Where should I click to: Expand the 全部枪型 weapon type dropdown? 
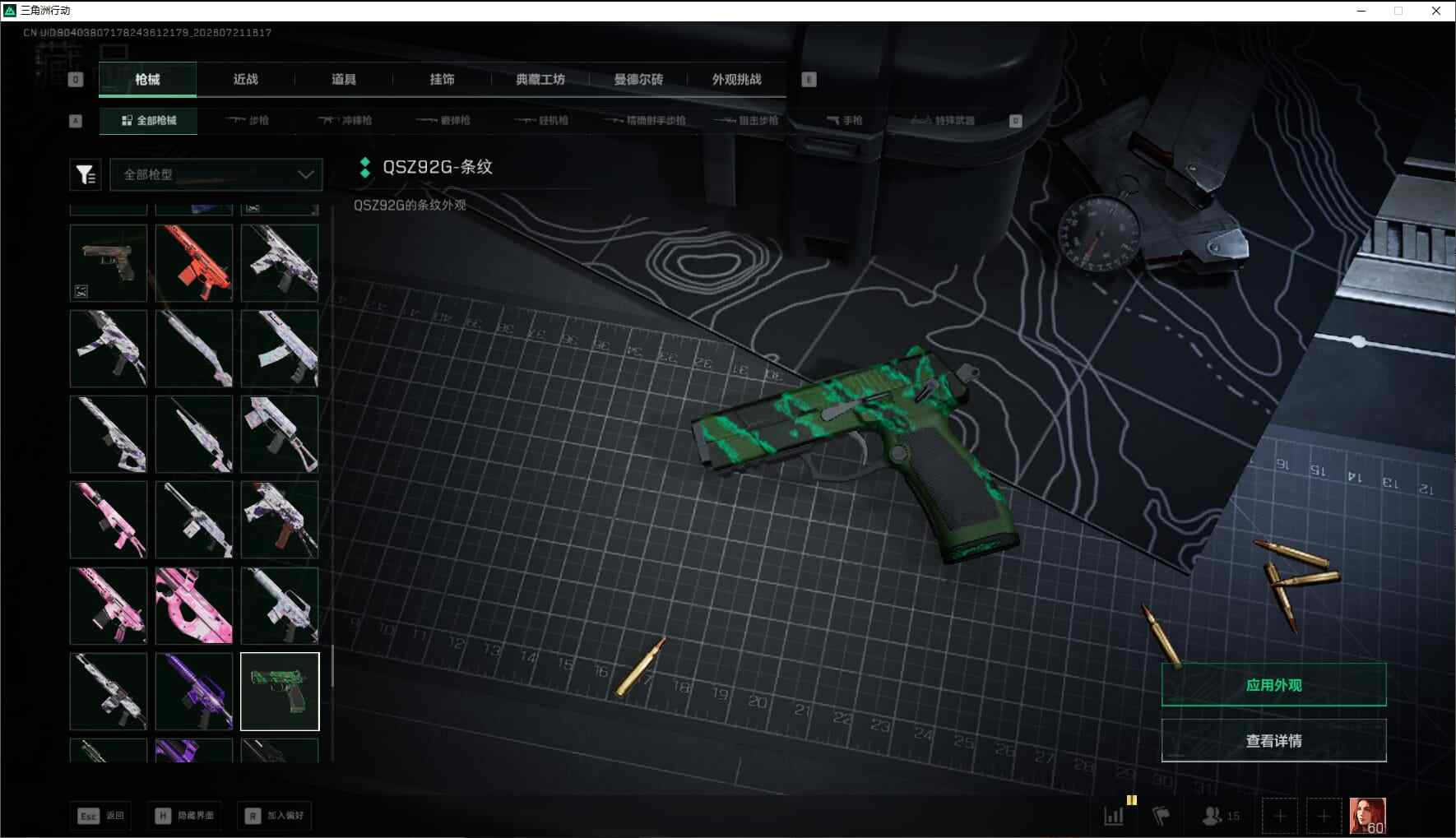[x=216, y=174]
